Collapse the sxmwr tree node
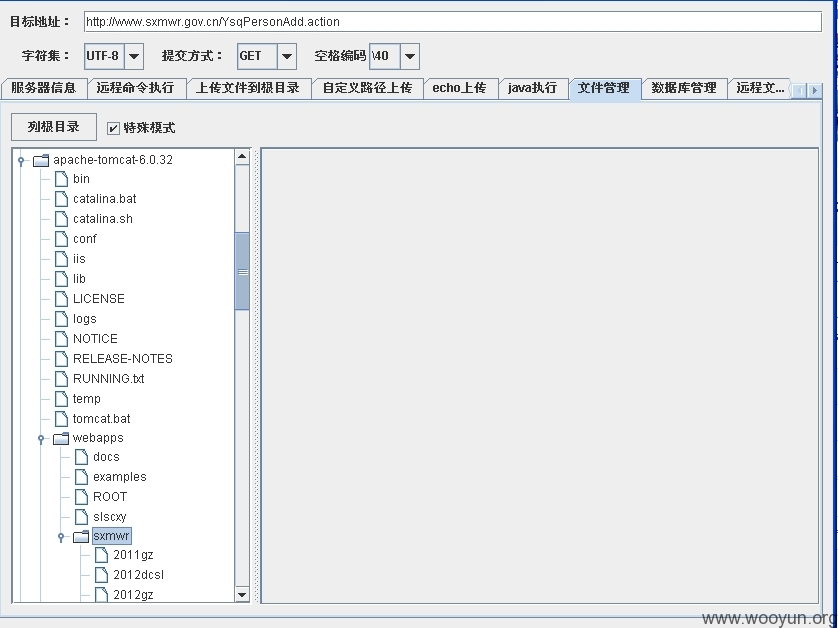The height and width of the screenshot is (628, 838). 61,536
